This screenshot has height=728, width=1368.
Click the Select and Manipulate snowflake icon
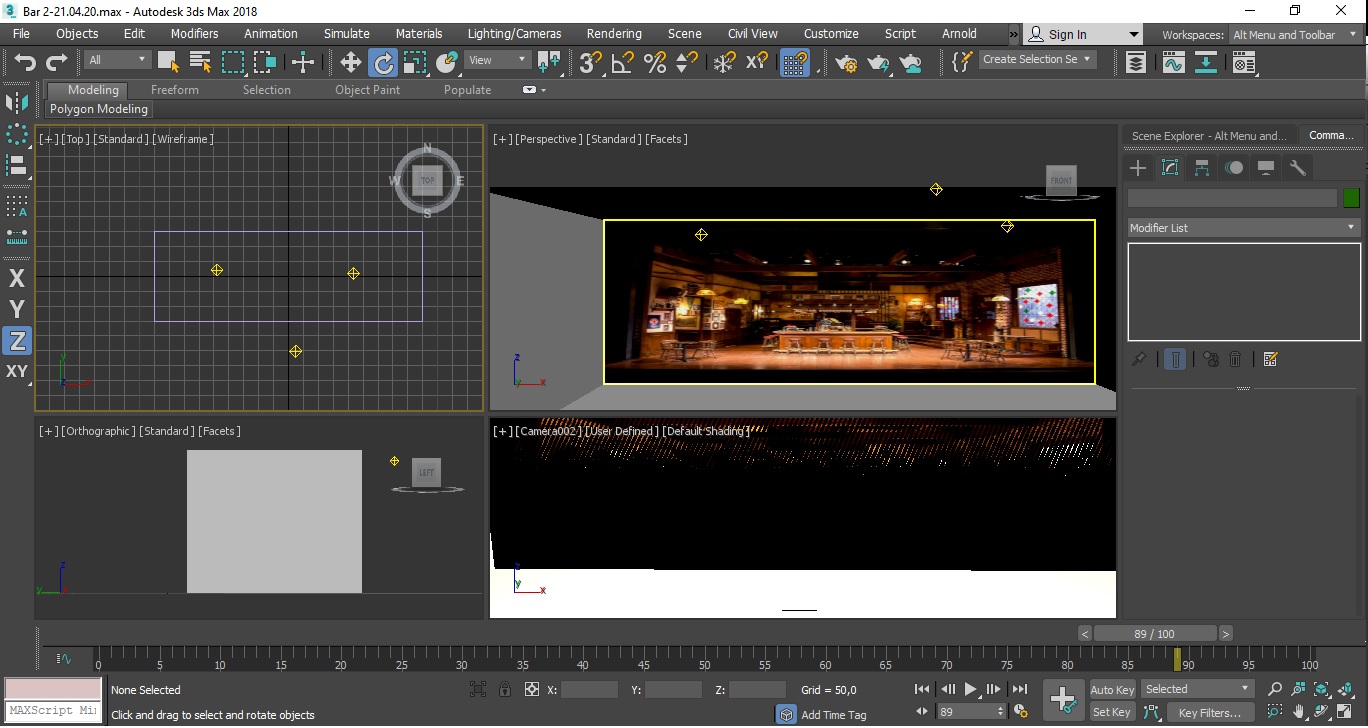click(x=724, y=63)
